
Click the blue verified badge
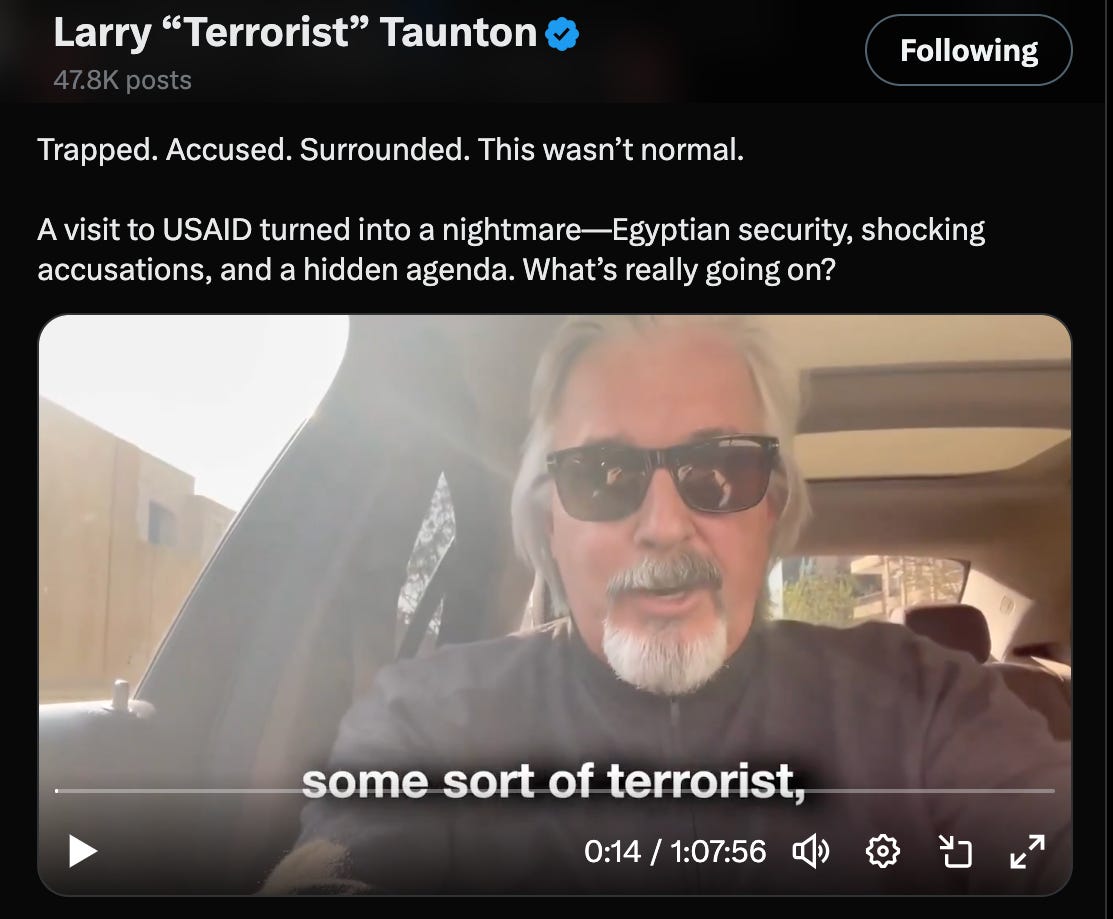pos(562,34)
